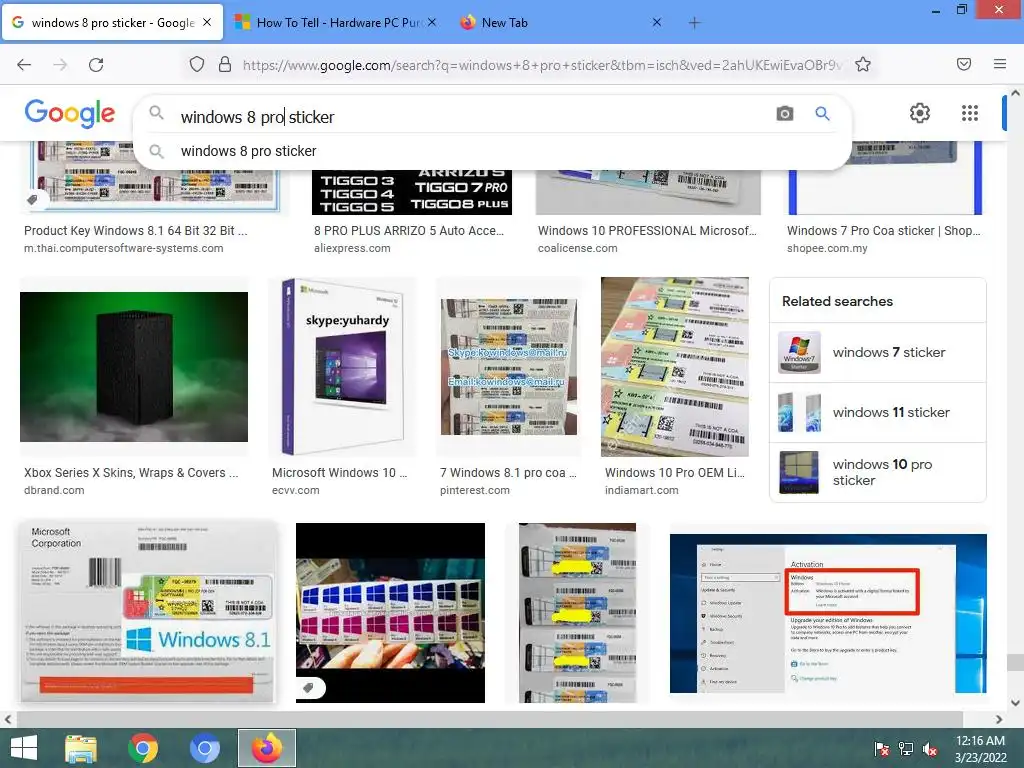Click the horizontal scrollbar thumb
The width and height of the screenshot is (1024, 768).
click(x=490, y=719)
